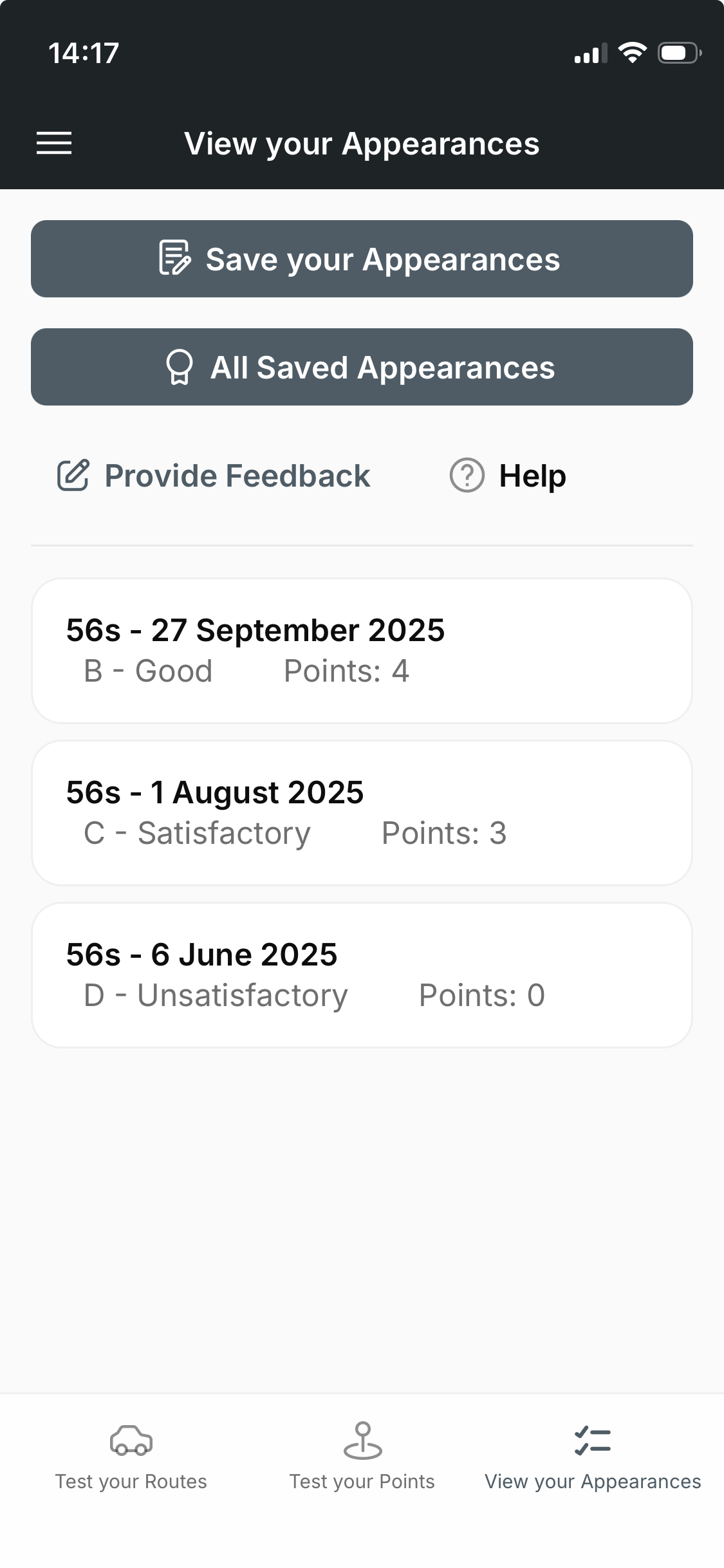724x1568 pixels.
Task: Open the 6 June 2025 appearance
Action: pyautogui.click(x=362, y=975)
